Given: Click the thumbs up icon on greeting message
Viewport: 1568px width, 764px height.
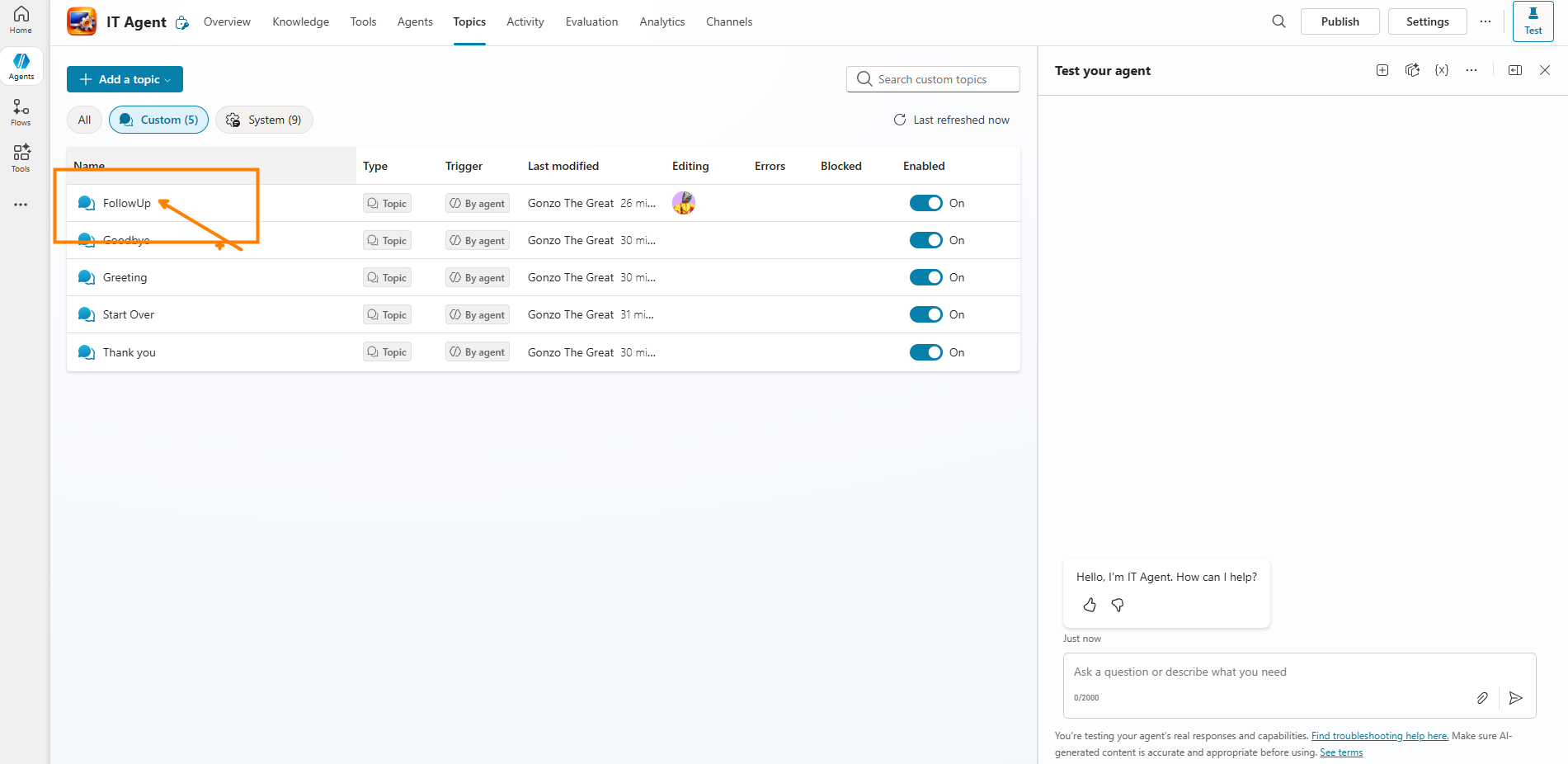Looking at the screenshot, I should [x=1090, y=605].
